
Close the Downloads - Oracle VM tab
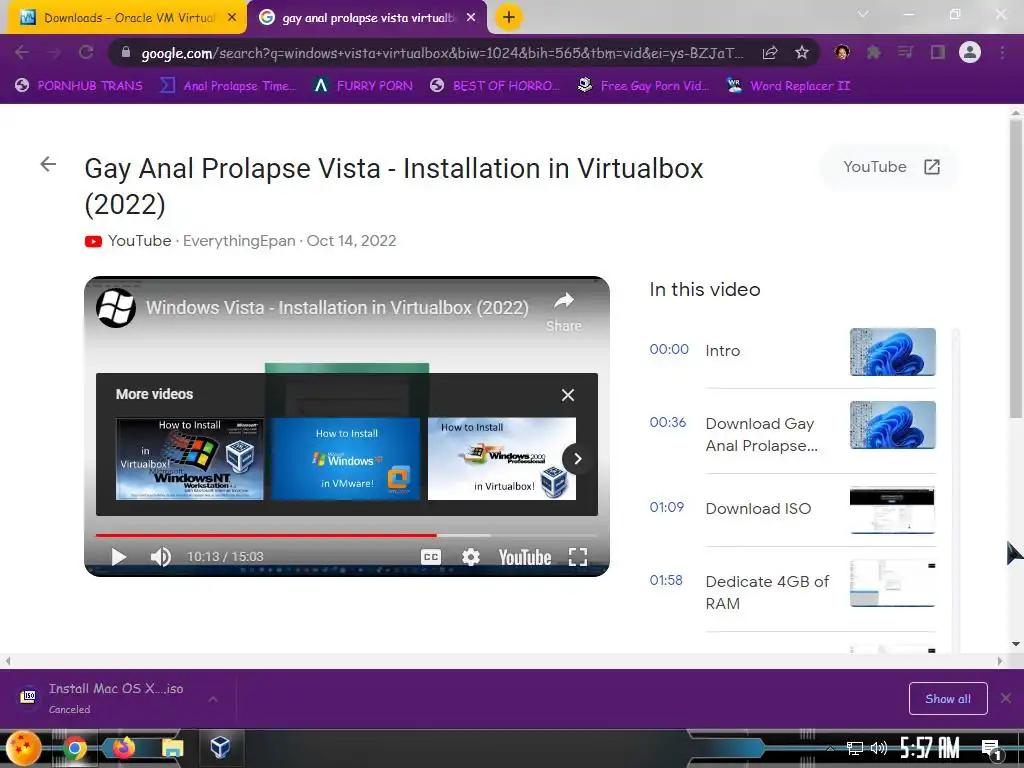232,18
